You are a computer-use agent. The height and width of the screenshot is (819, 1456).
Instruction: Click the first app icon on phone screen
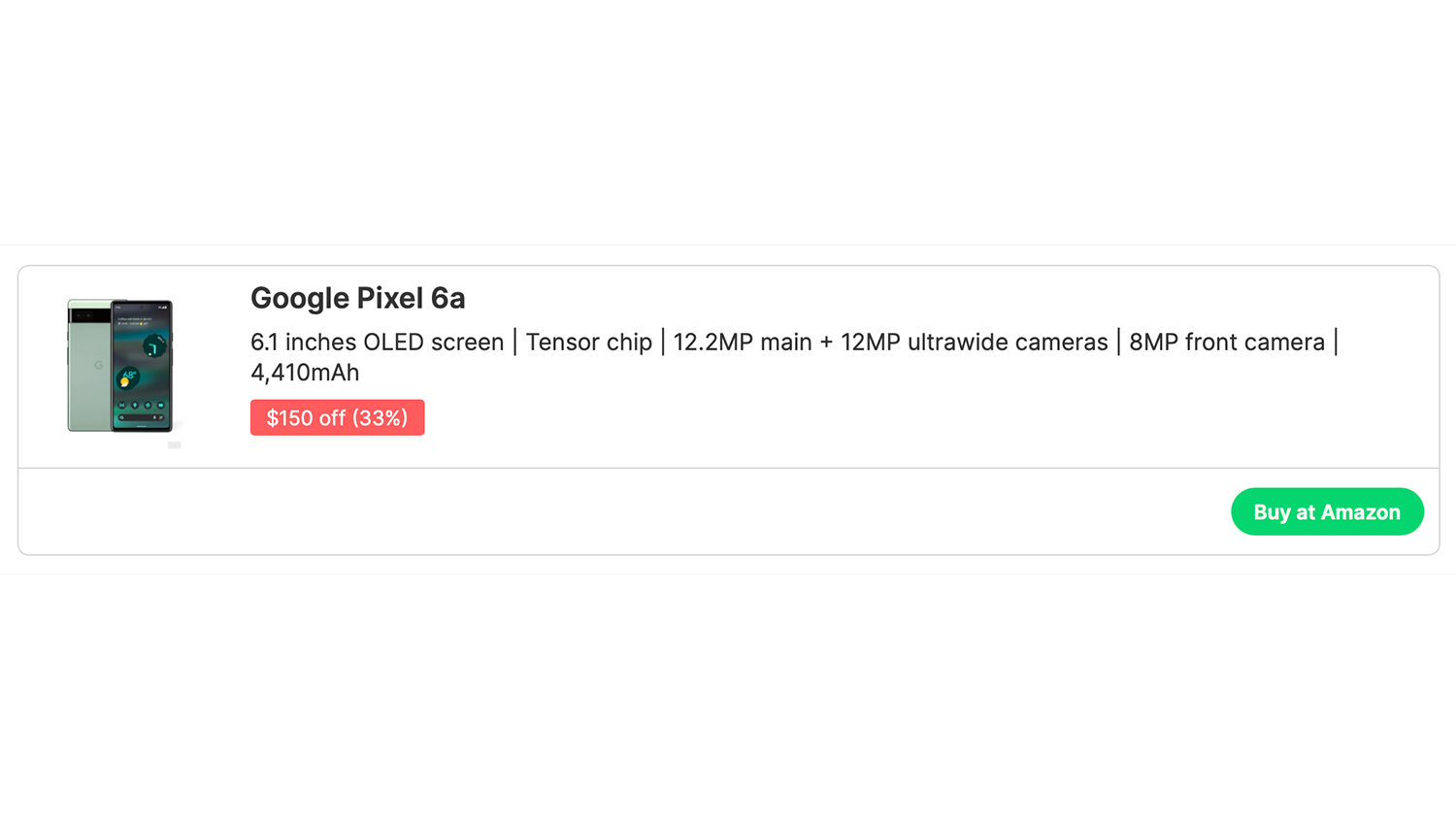(122, 405)
